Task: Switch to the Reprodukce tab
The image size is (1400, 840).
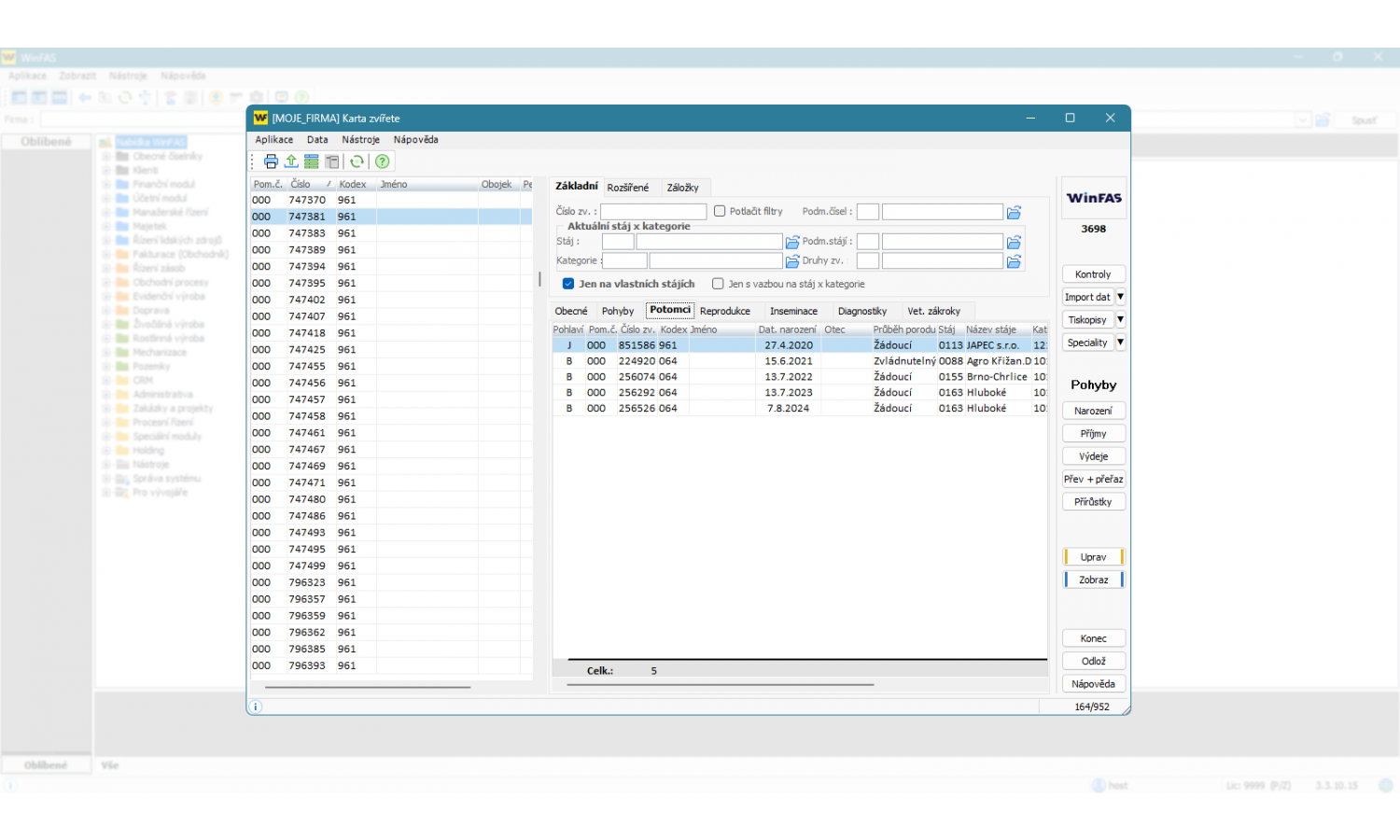Action: (x=724, y=312)
